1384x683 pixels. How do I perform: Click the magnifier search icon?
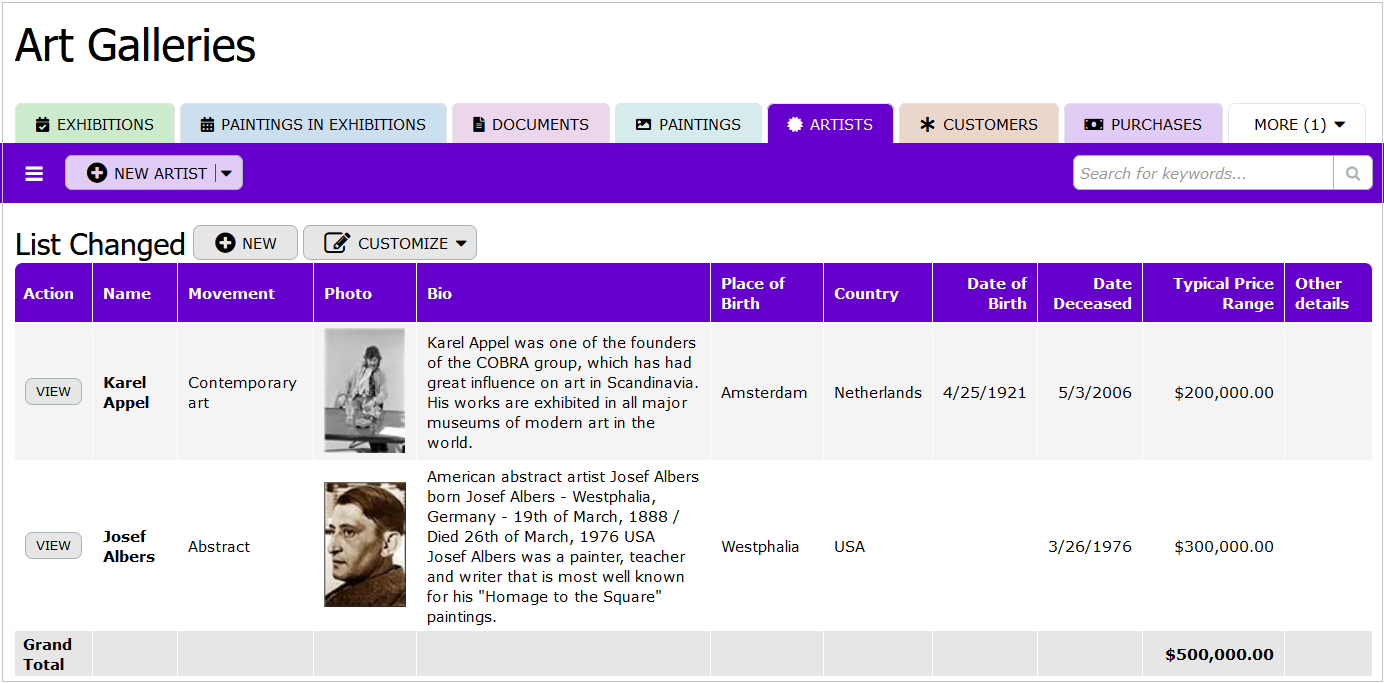1352,174
